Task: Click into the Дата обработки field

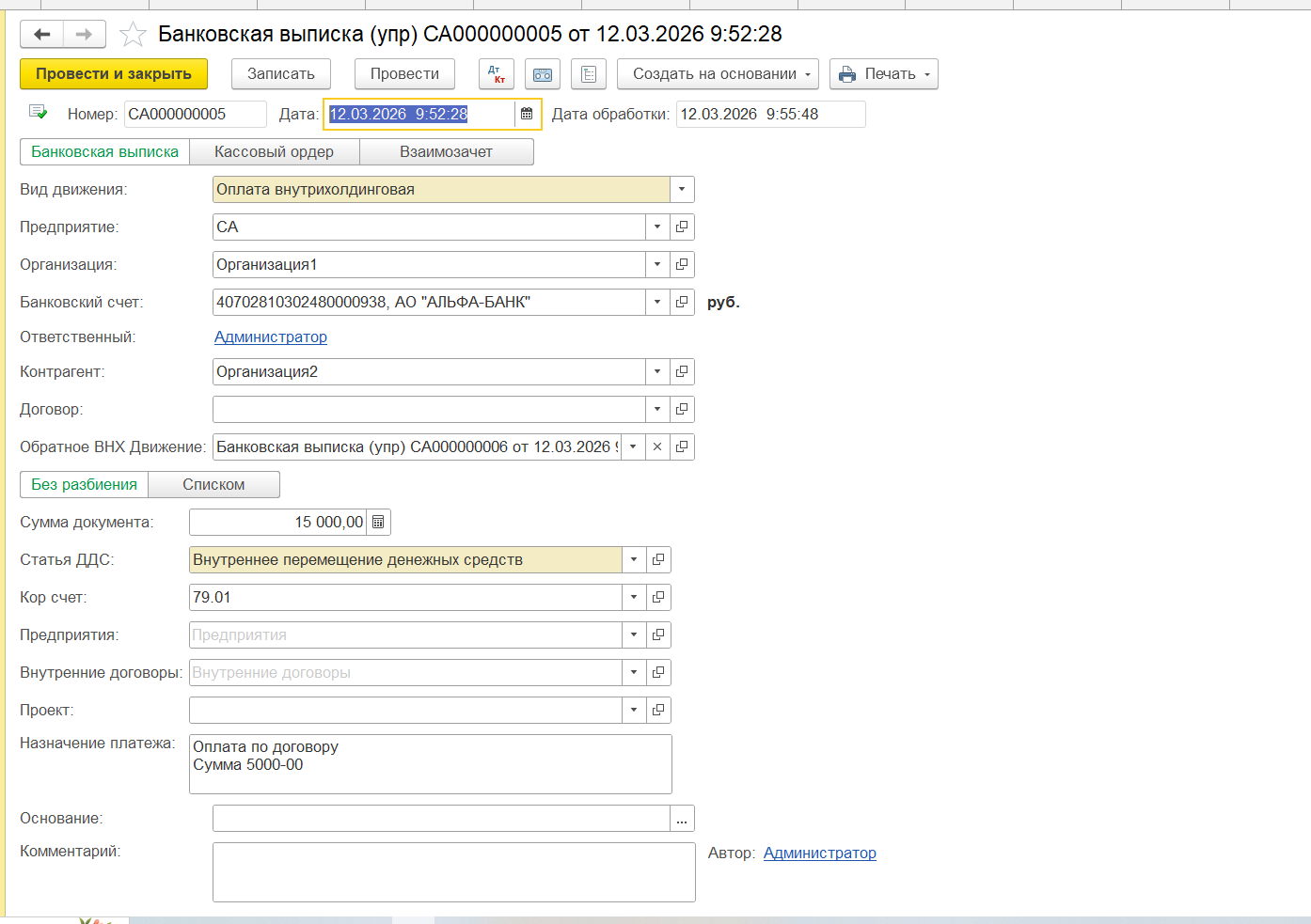Action: coord(771,114)
